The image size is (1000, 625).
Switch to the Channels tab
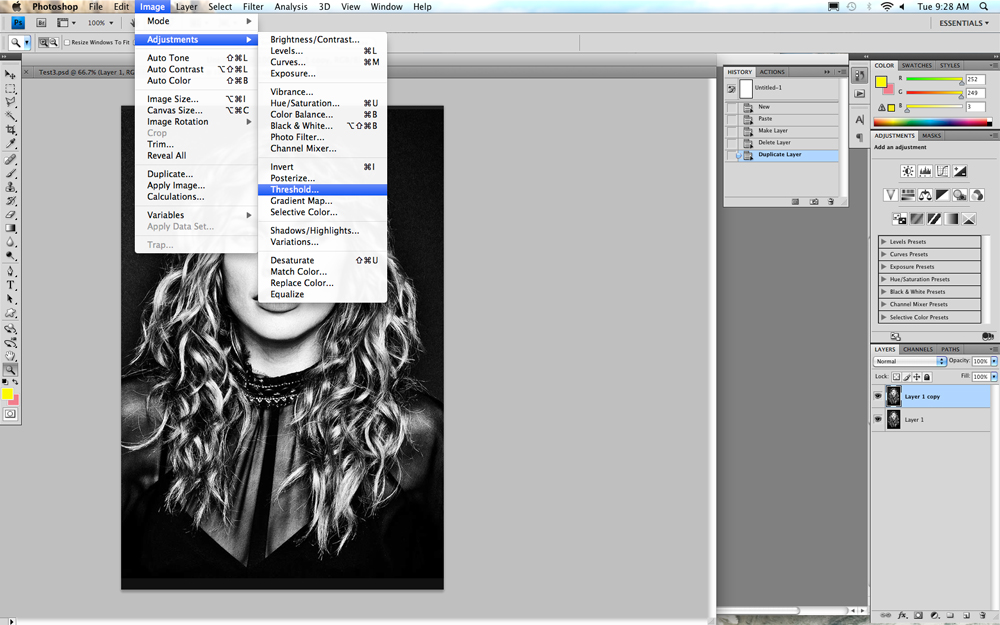point(917,349)
